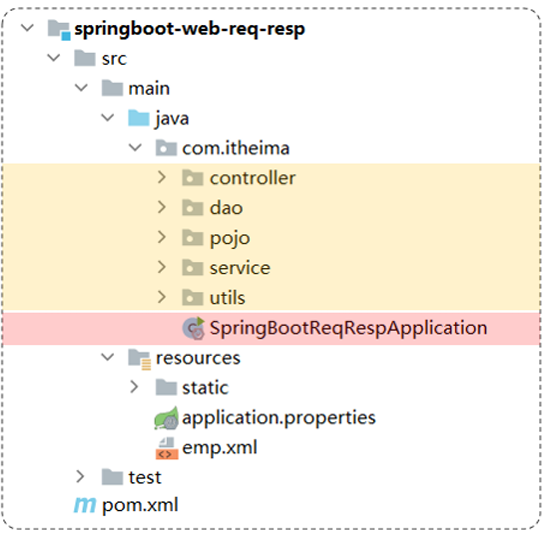Select the controller package label
Viewport: 544px width, 533px height.
(x=253, y=178)
